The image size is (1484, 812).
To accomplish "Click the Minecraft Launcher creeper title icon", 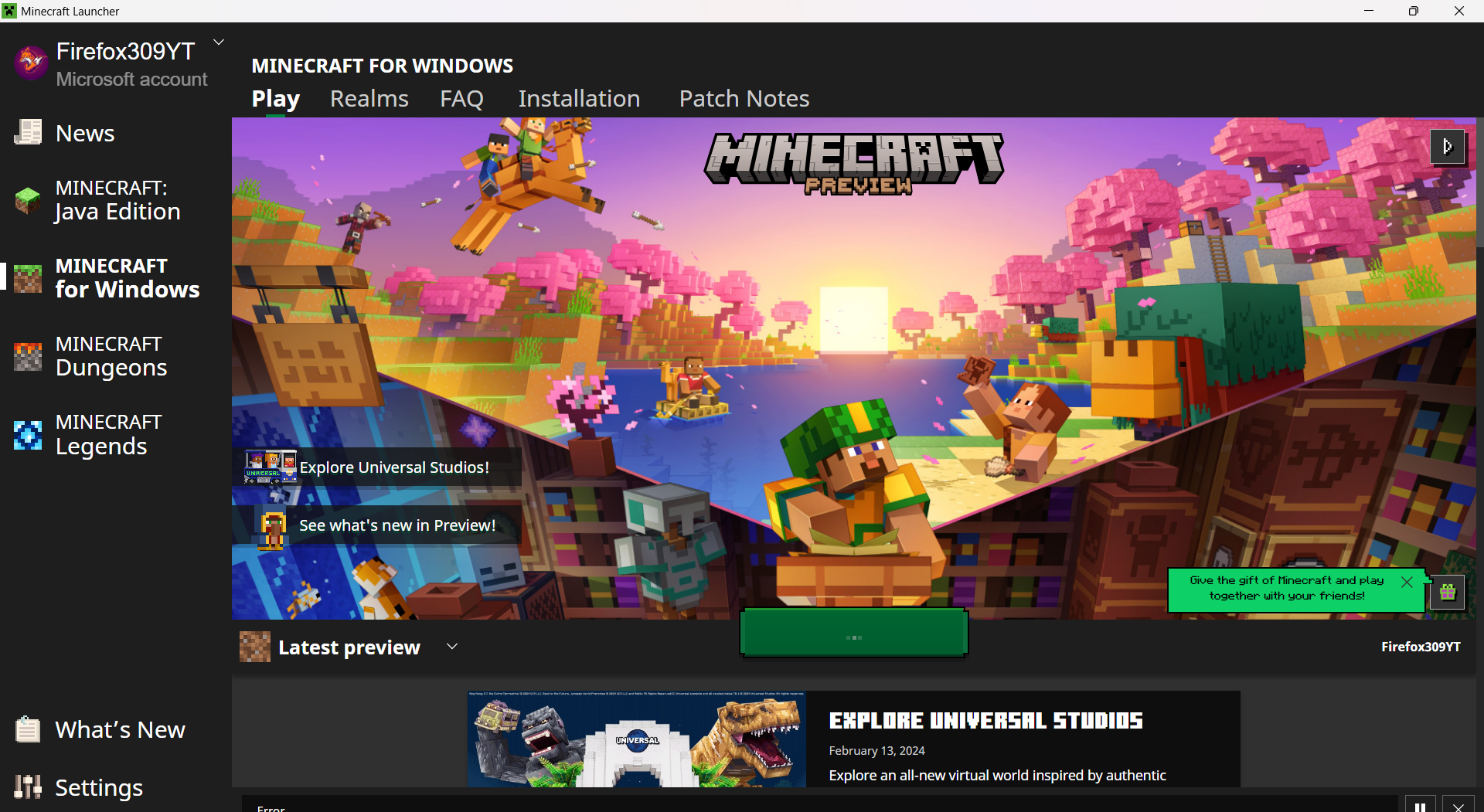I will pos(9,11).
